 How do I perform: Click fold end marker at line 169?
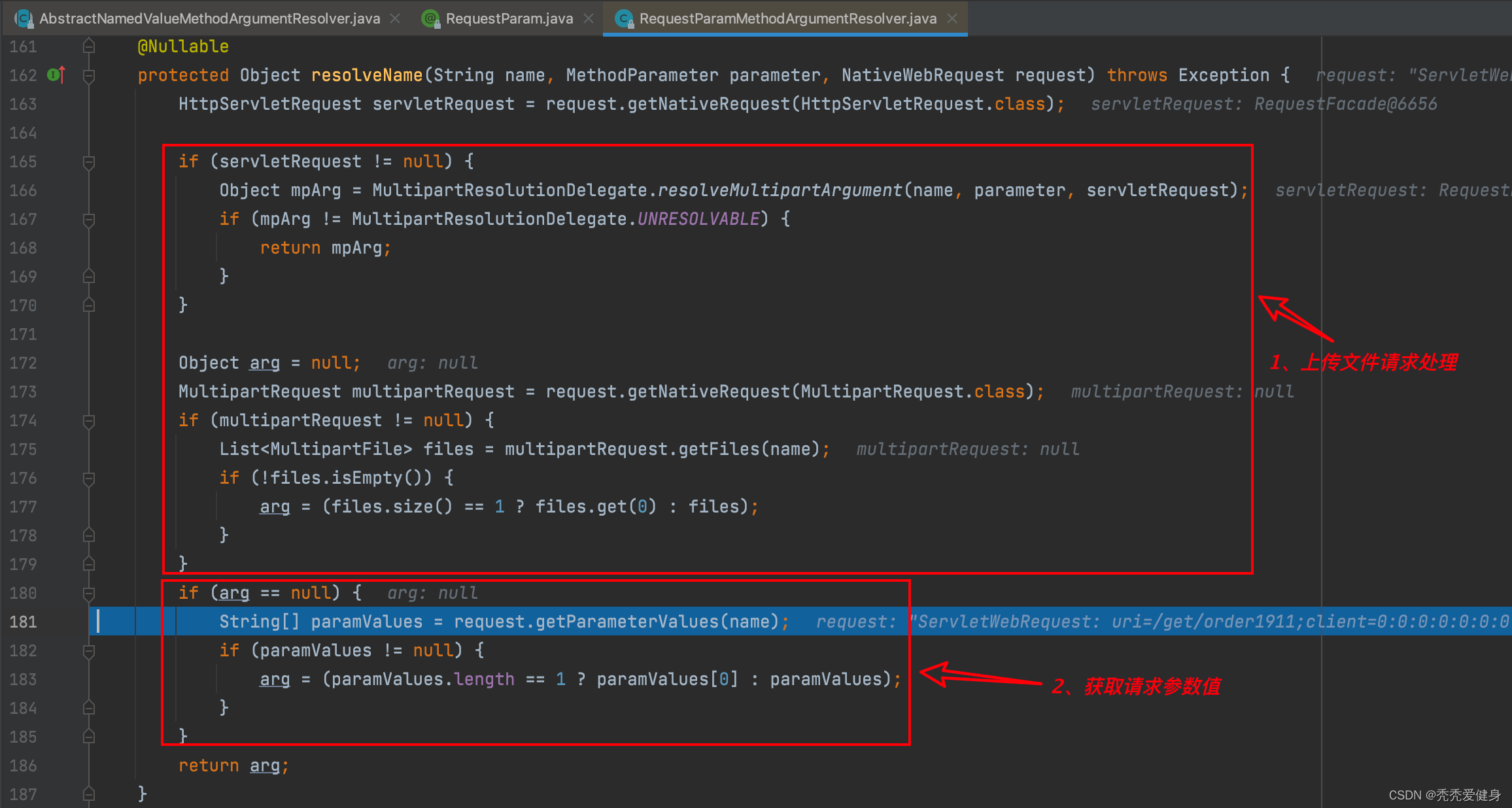pos(89,277)
